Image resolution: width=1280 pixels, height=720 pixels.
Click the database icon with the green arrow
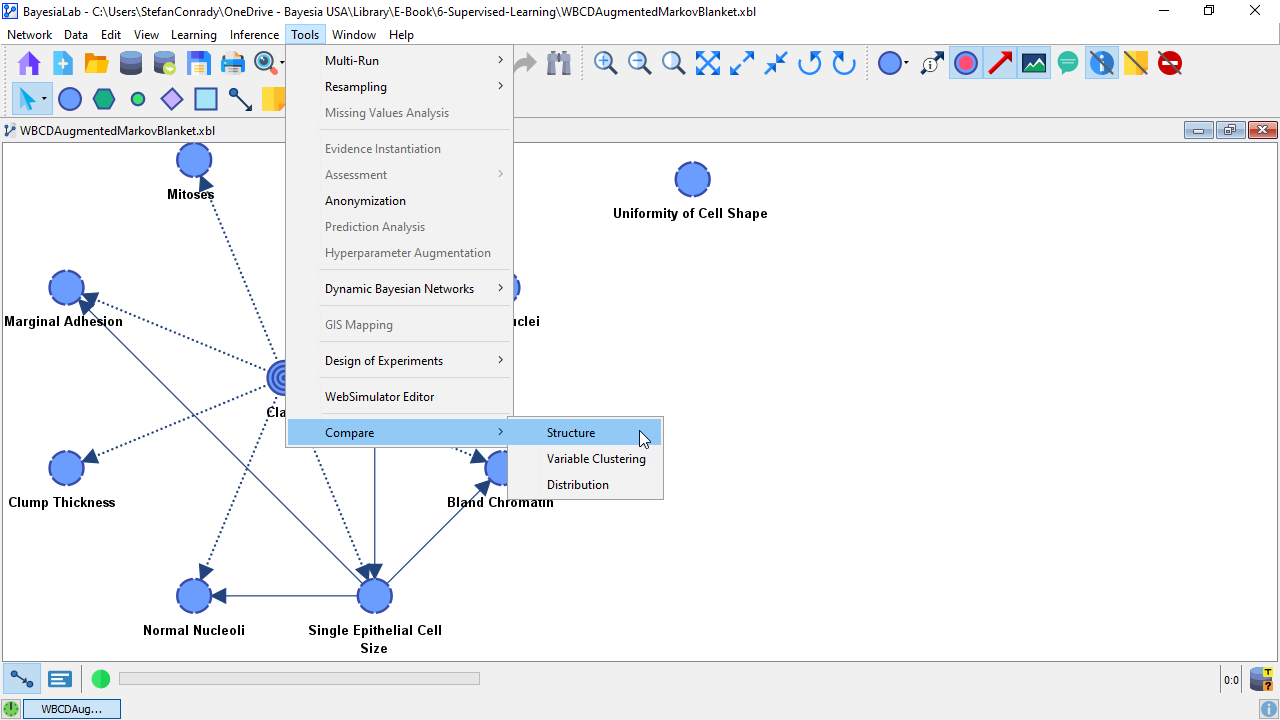(x=165, y=64)
